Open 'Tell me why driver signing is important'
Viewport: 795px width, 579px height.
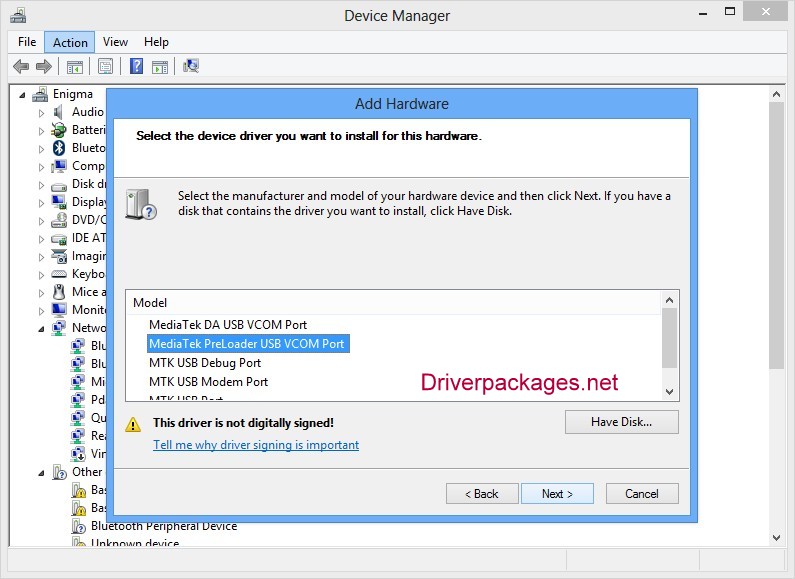pyautogui.click(x=256, y=445)
